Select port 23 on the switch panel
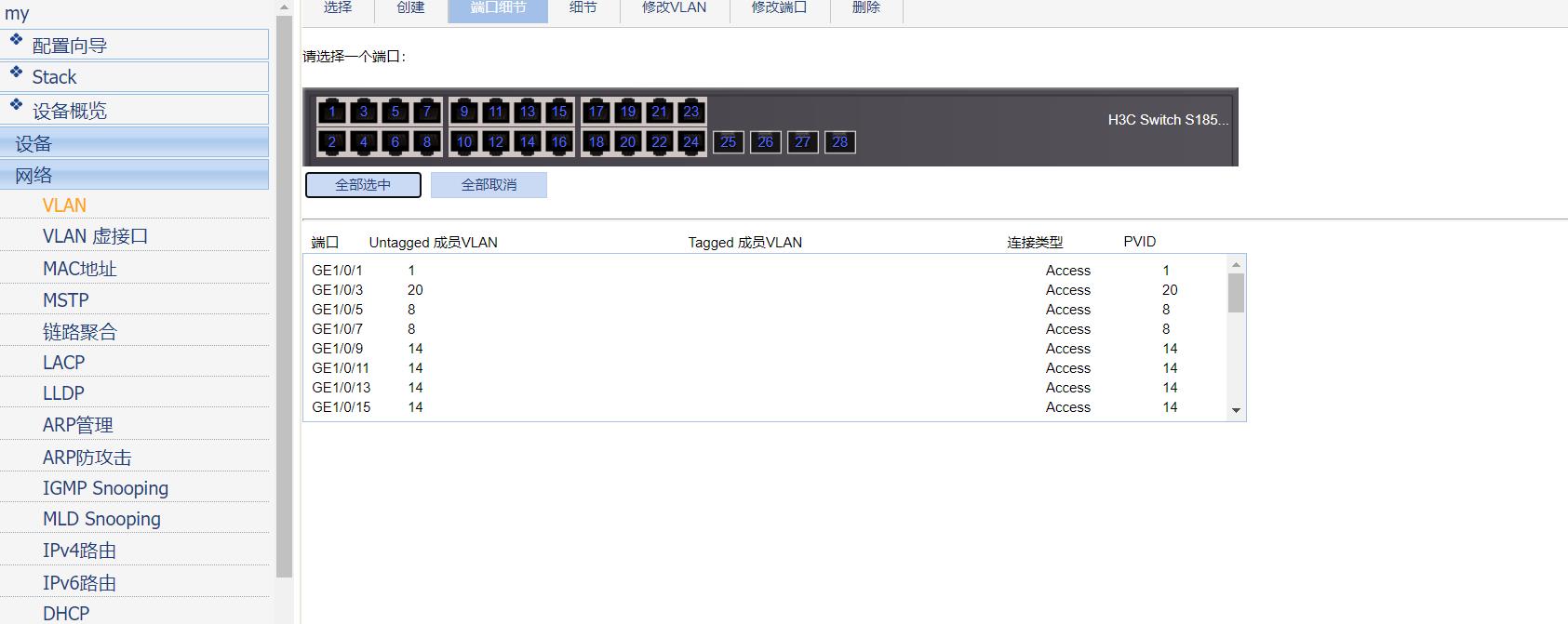 point(691,112)
